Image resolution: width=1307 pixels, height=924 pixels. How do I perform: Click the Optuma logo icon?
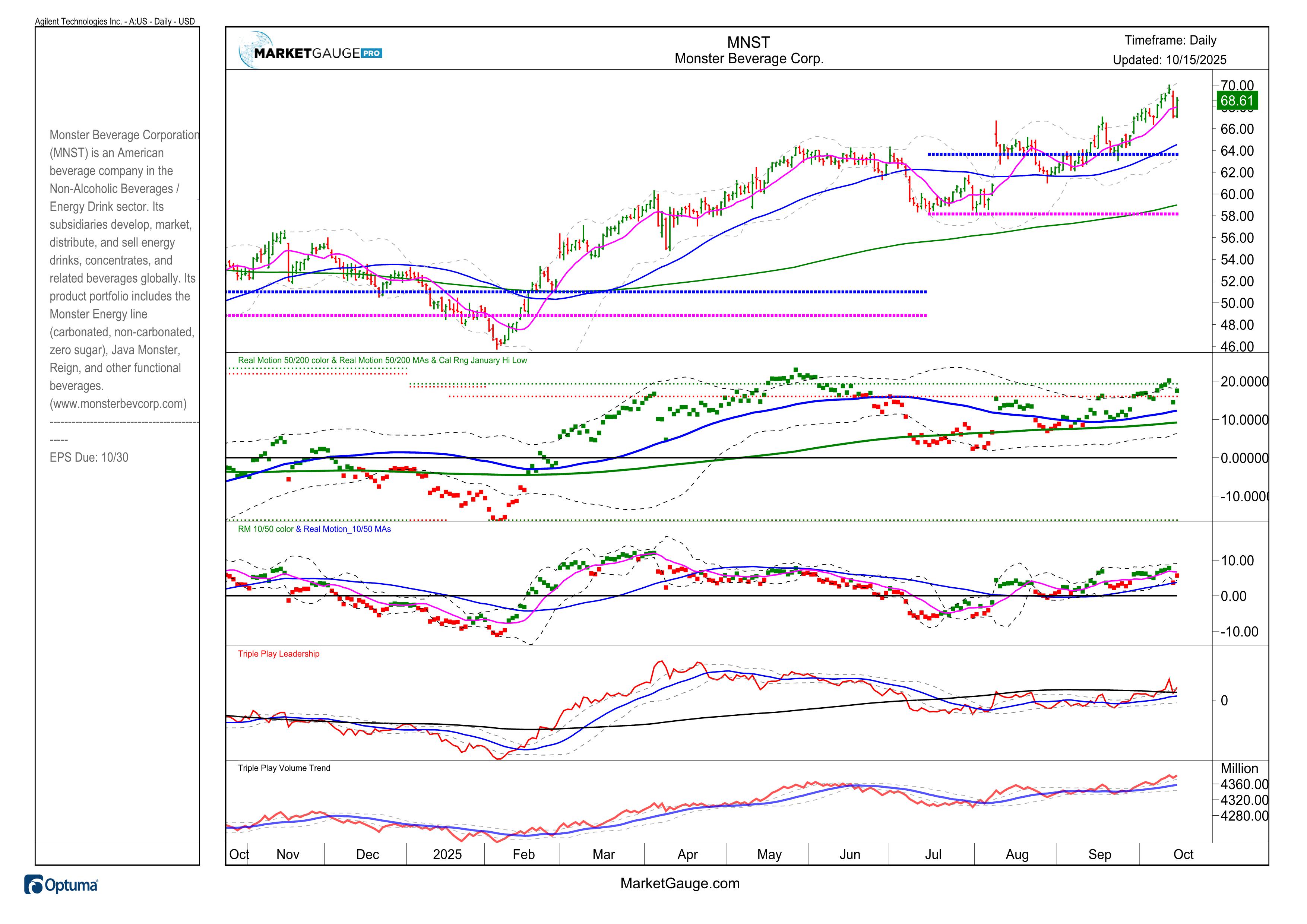pos(34,885)
